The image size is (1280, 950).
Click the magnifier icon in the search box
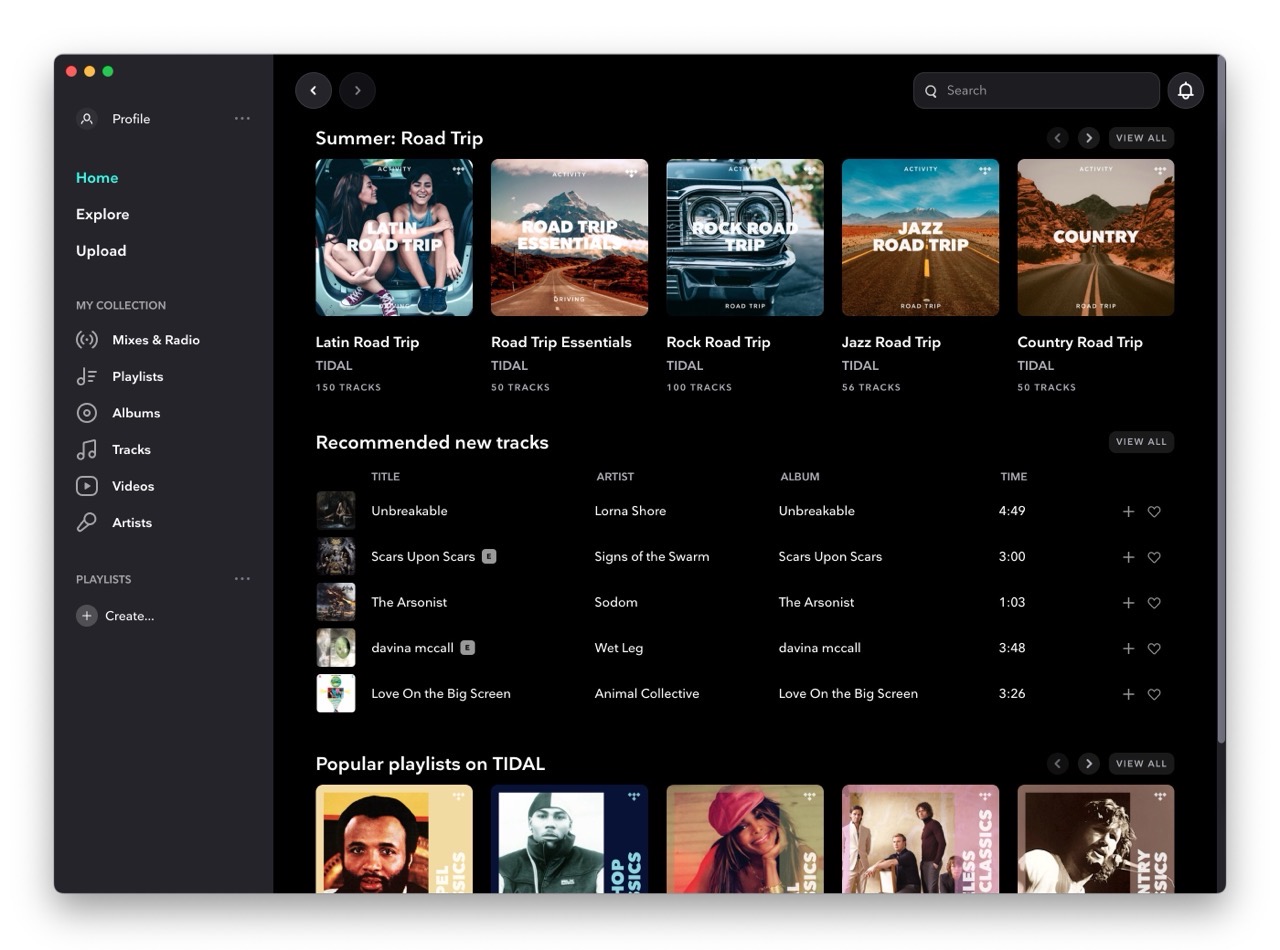(931, 91)
